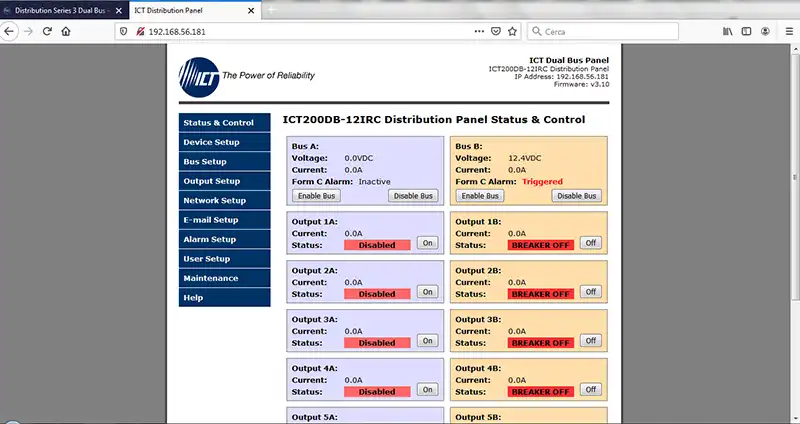800x424 pixels.
Task: Click the insecure connection padlock icon
Action: [140, 31]
